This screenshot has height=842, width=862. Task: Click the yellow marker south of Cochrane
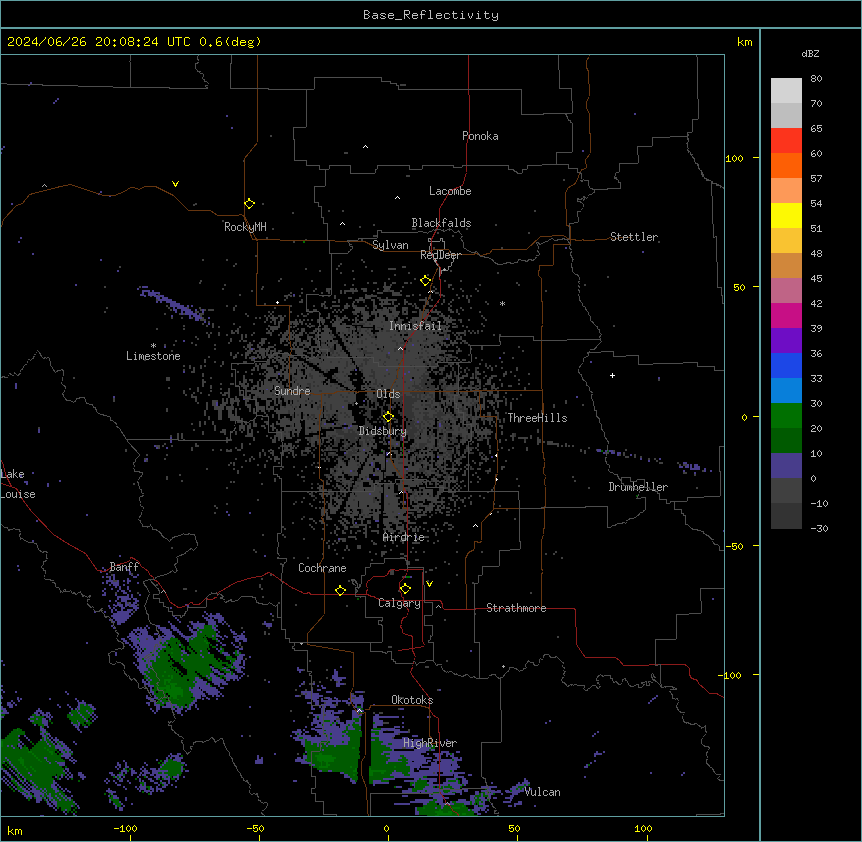(340, 590)
